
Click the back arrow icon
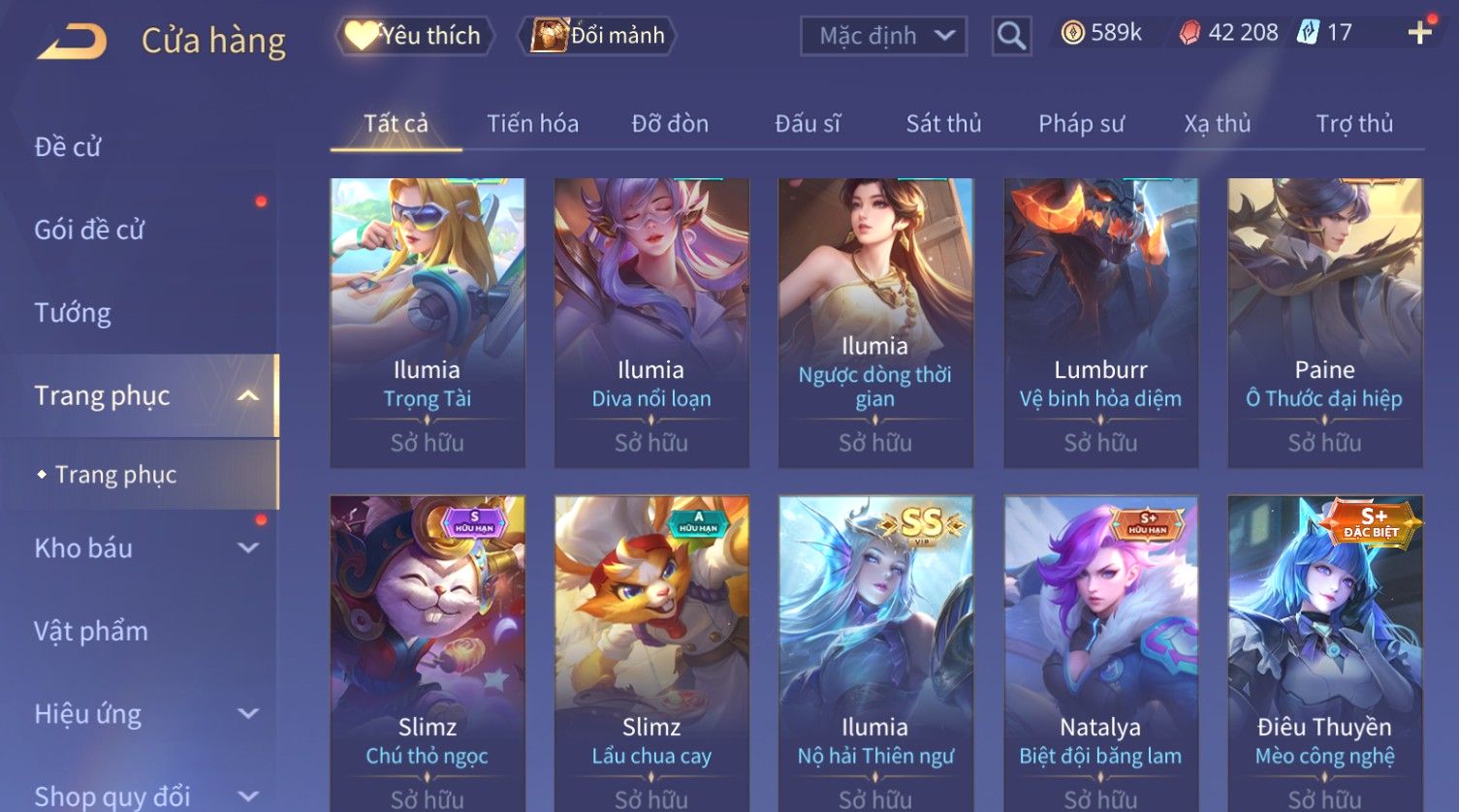[x=73, y=41]
